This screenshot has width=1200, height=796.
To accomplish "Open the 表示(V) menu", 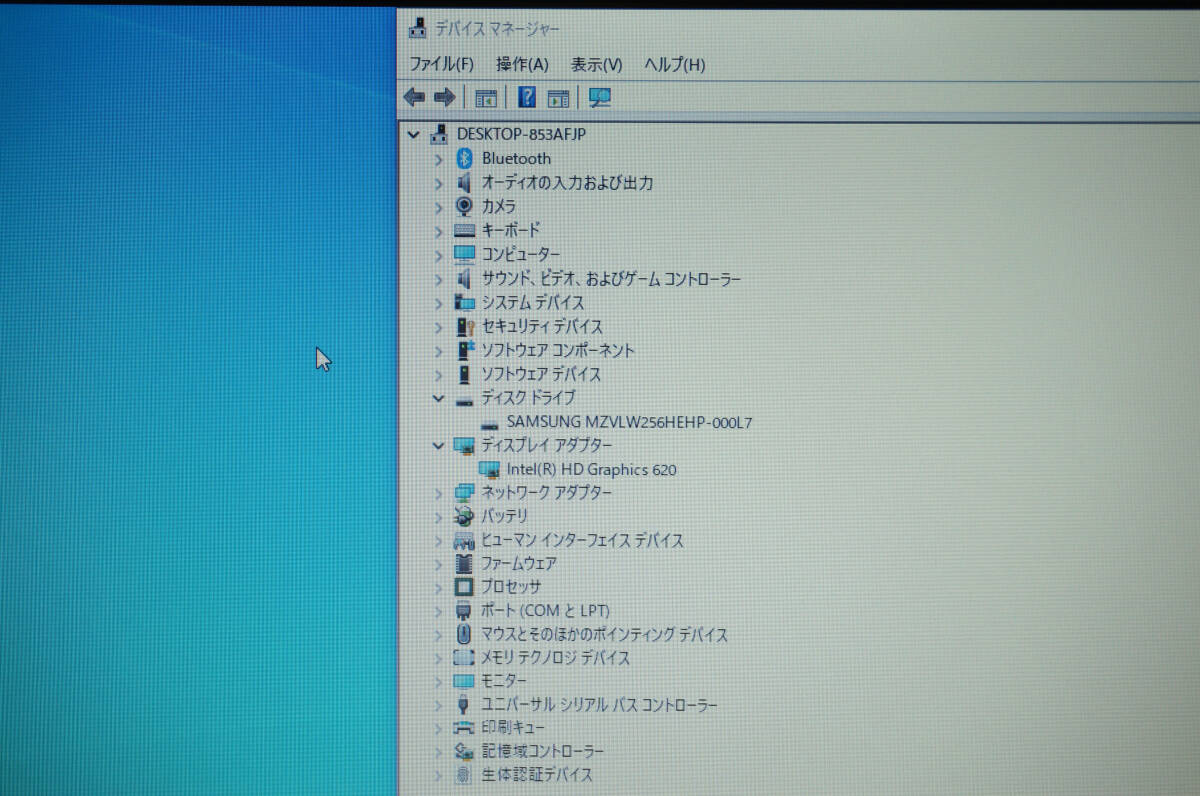I will tap(596, 64).
